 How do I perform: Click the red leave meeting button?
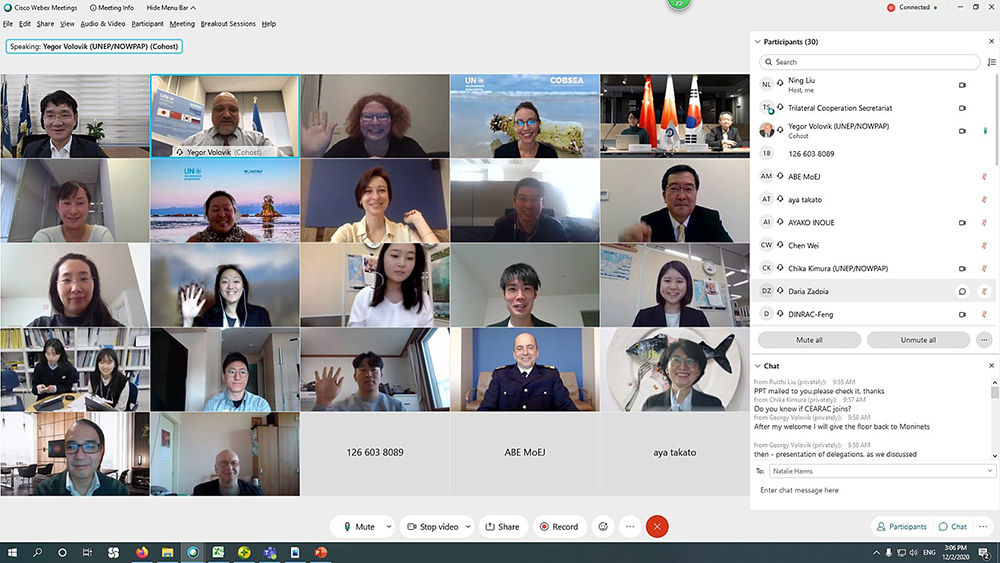pos(657,527)
